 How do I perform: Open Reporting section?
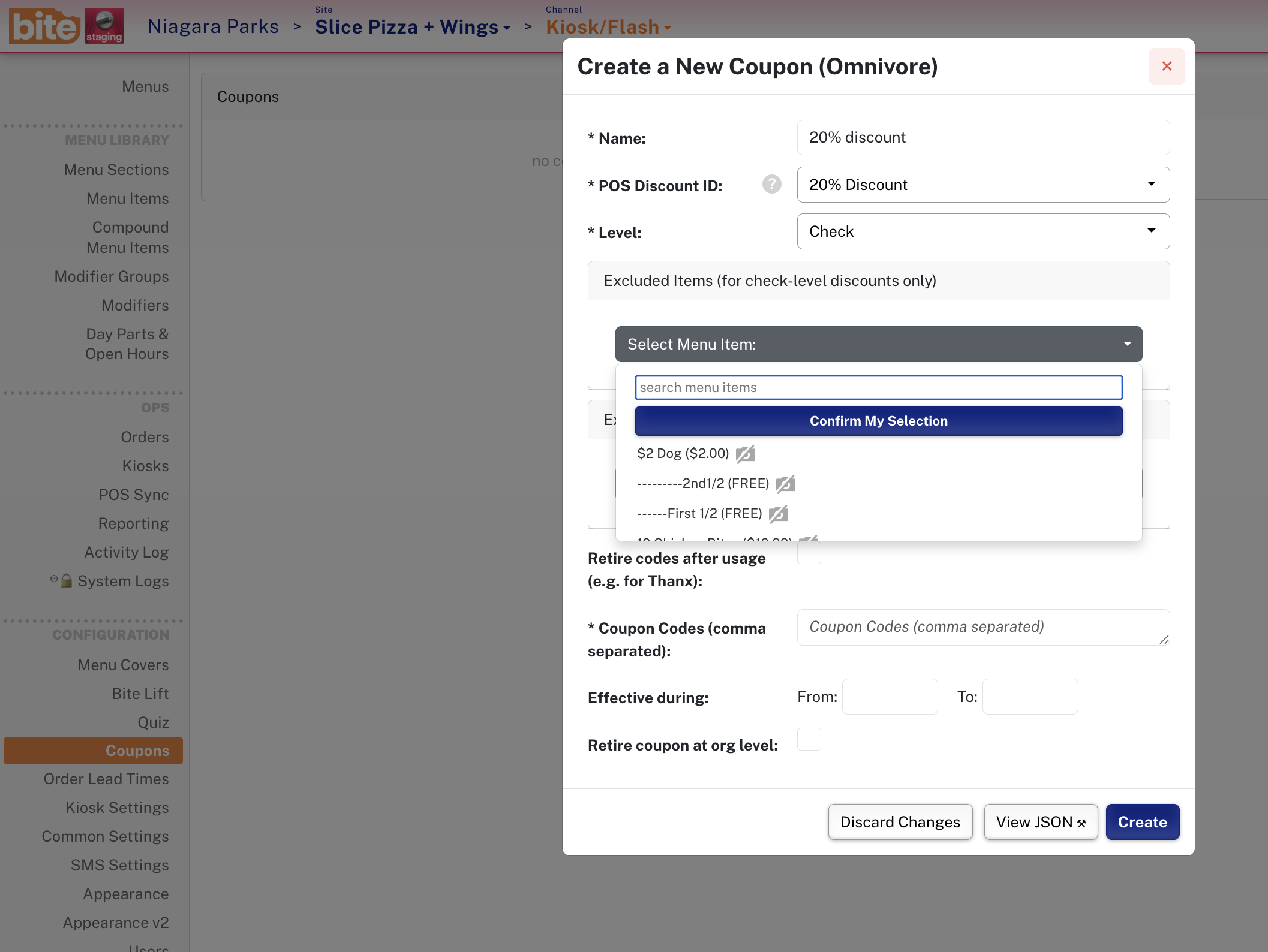[133, 523]
